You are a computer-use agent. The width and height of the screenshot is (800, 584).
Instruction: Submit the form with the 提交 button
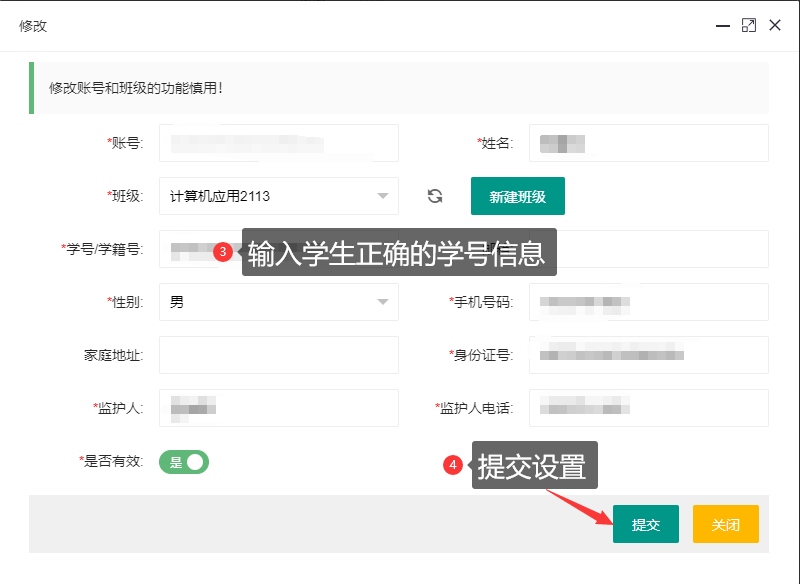(x=645, y=524)
